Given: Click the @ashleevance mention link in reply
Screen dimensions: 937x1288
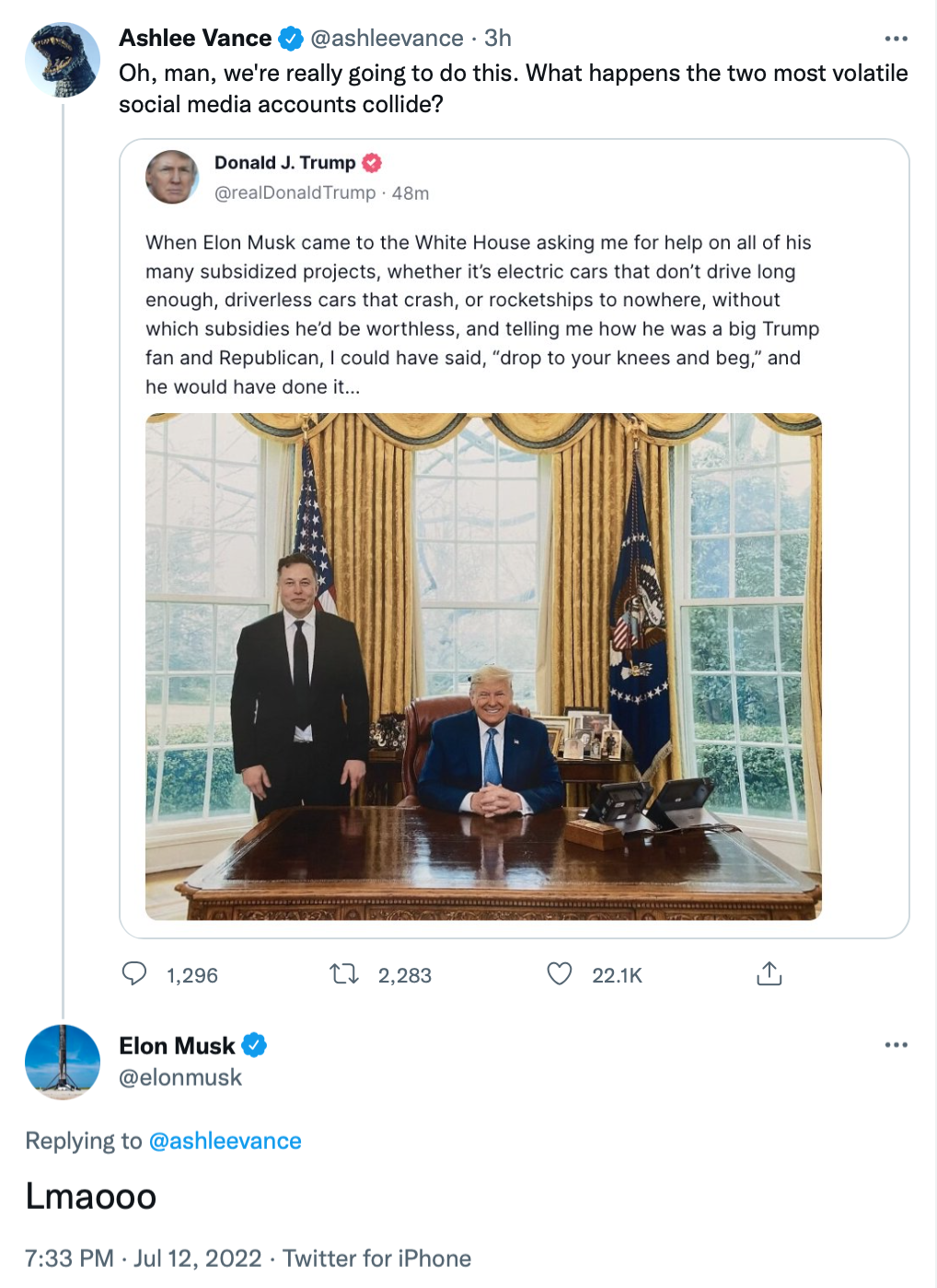Looking at the screenshot, I should 225,1141.
